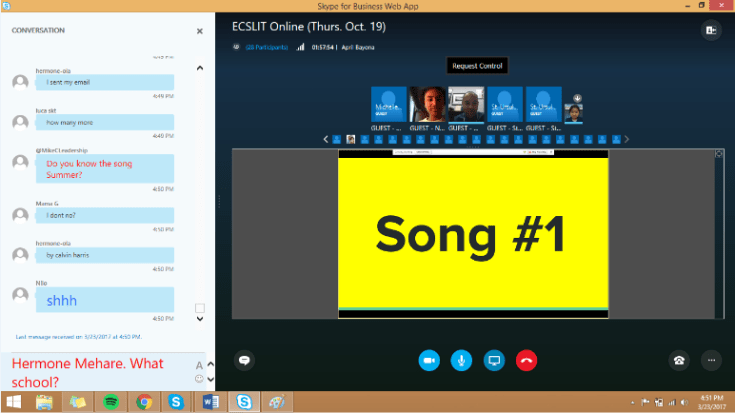Image resolution: width=735 pixels, height=413 pixels.
Task: Select the small self-preview video thumbnail
Action: 573,113
